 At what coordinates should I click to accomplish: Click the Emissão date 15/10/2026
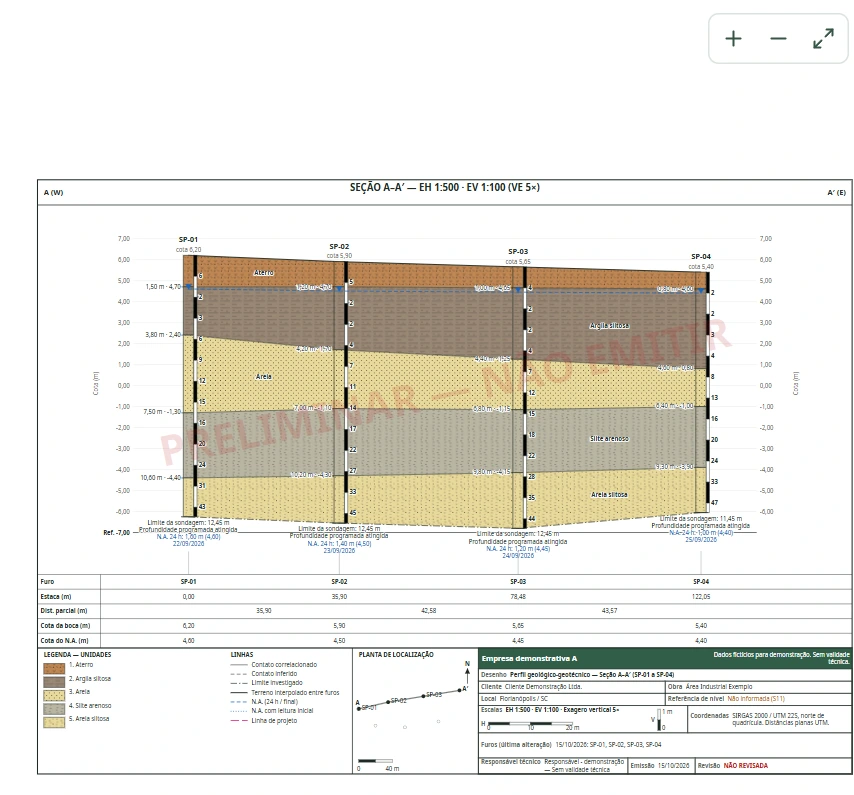point(673,766)
